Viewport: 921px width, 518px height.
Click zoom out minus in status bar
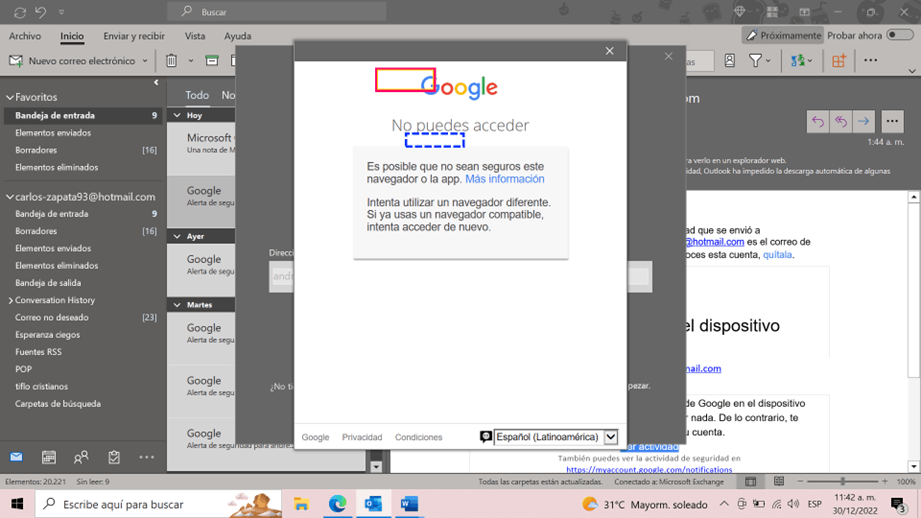click(x=800, y=482)
